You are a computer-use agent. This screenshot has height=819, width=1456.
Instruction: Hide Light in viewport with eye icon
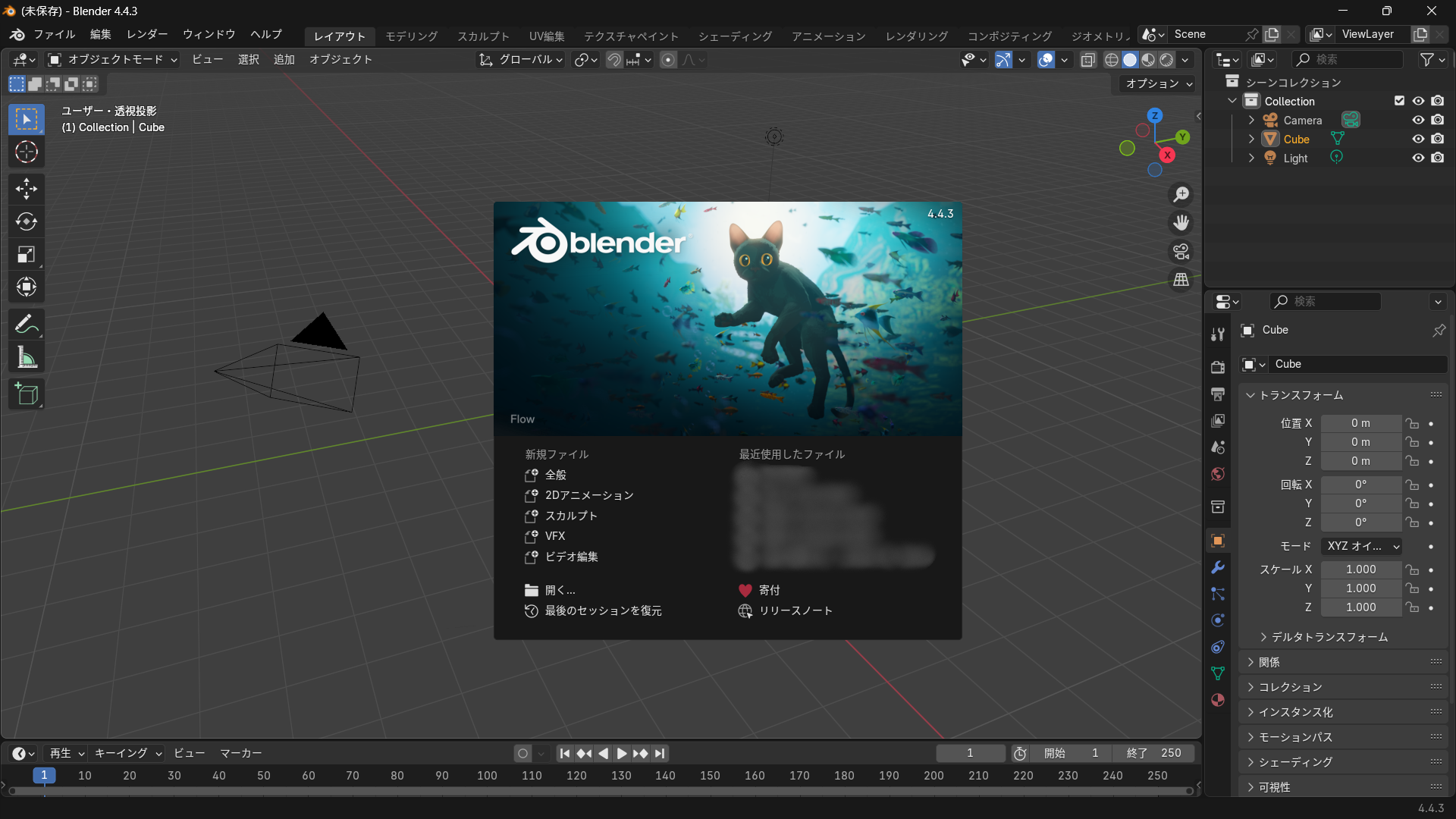(1418, 158)
